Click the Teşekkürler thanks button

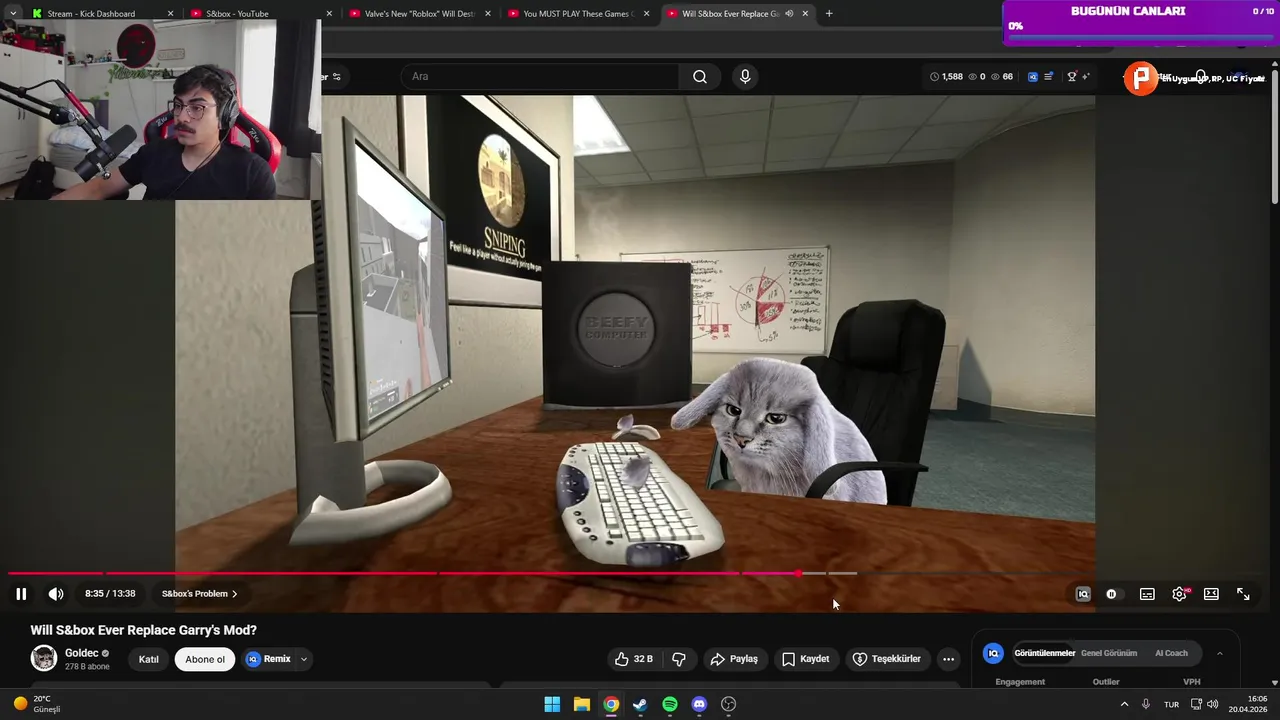[886, 659]
